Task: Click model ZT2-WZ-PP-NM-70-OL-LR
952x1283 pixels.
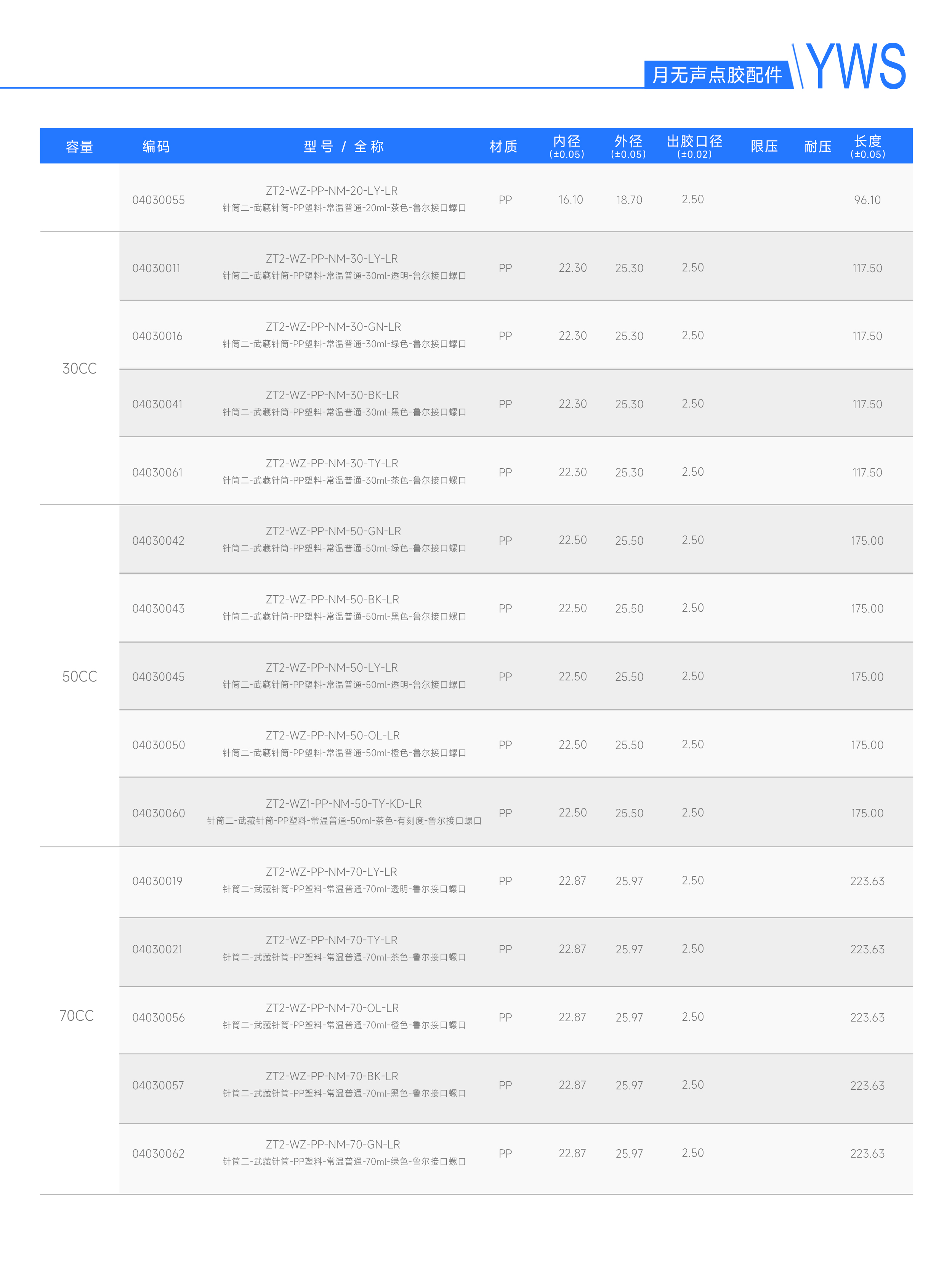Action: pos(332,1007)
